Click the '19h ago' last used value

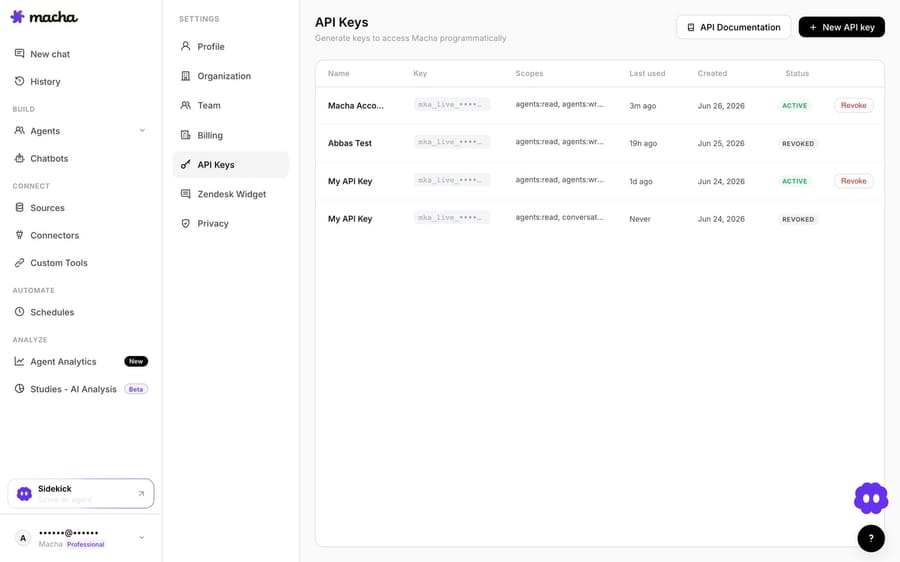pos(643,144)
